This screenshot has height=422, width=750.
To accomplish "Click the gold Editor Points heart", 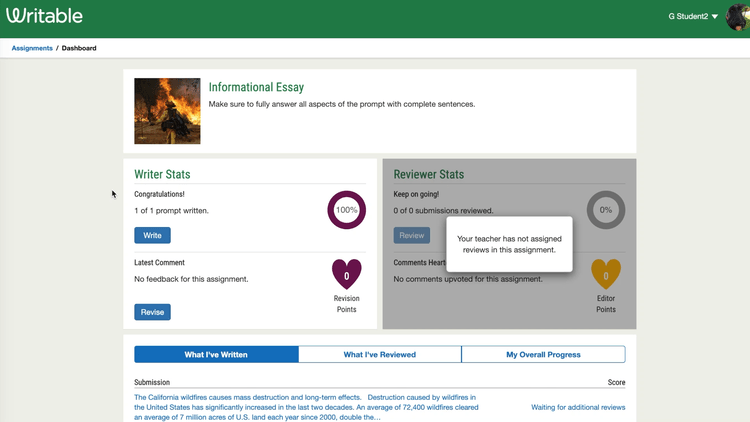I will (606, 274).
